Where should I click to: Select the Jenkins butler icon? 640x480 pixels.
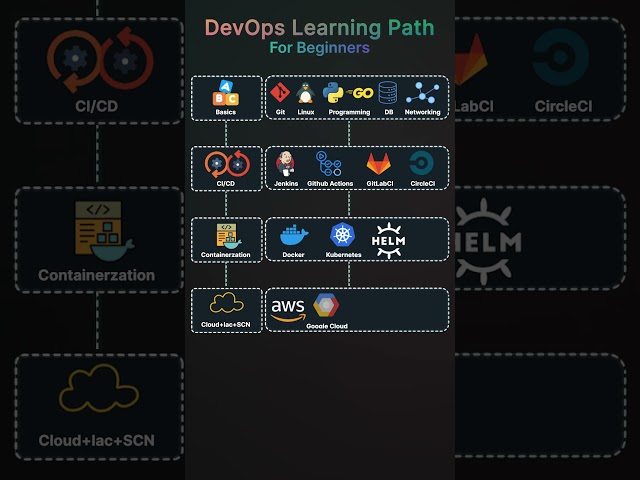(285, 163)
